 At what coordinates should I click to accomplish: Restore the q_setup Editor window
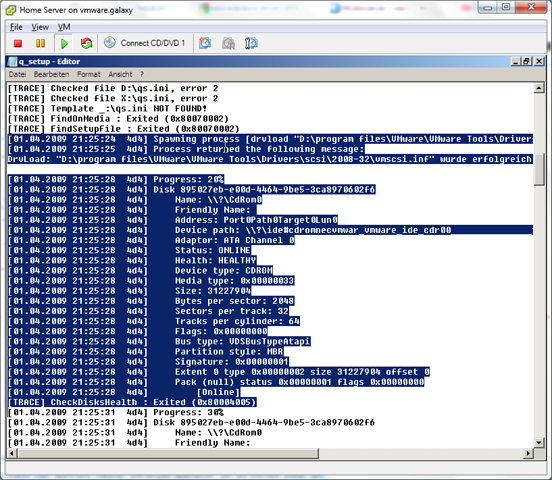(x=526, y=62)
